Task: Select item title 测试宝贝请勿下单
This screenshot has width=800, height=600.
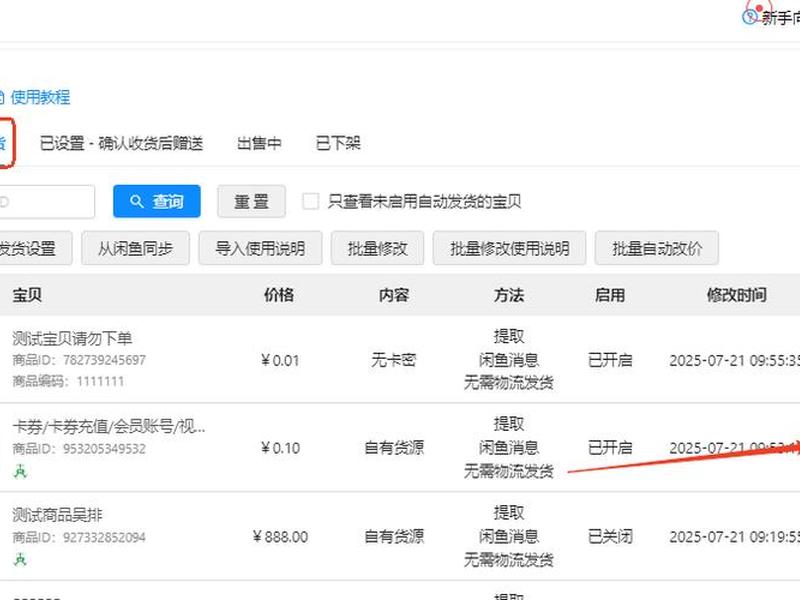Action: pyautogui.click(x=72, y=338)
